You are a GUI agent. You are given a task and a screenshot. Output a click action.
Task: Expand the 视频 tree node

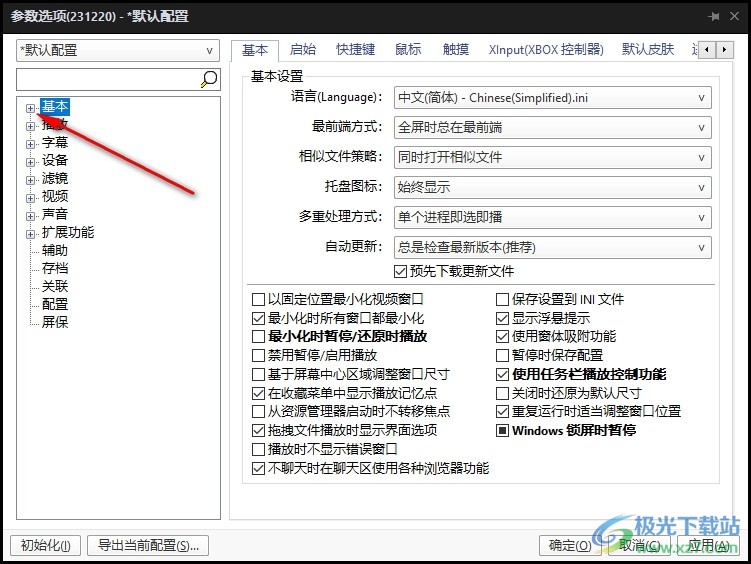[30, 198]
